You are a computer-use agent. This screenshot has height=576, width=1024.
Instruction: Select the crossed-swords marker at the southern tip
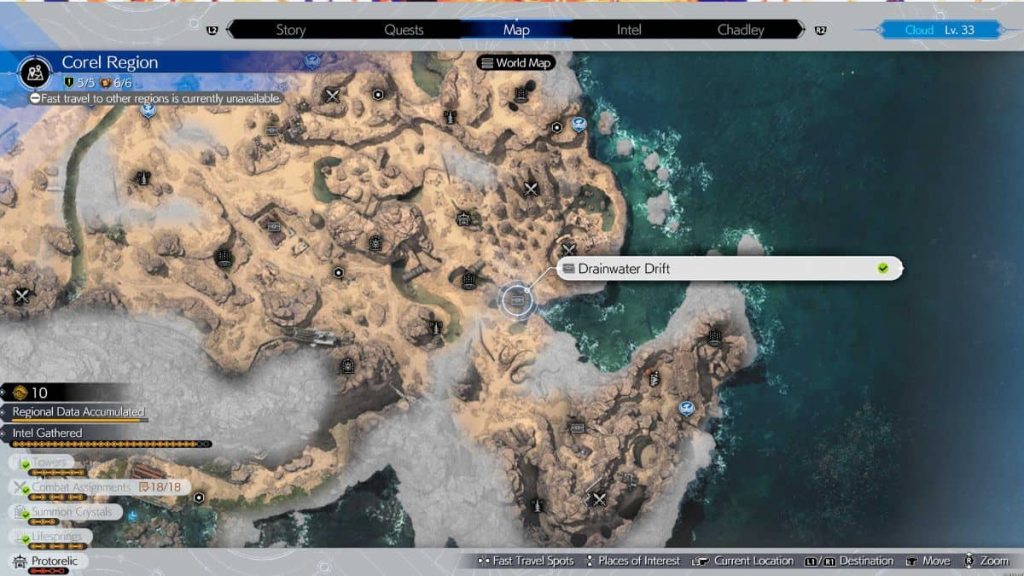pyautogui.click(x=598, y=500)
